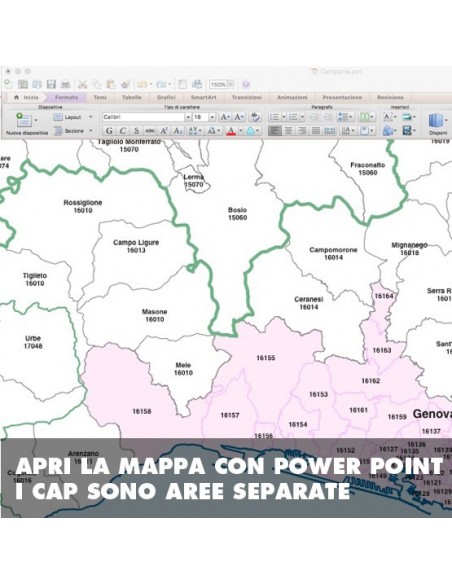
Task: Open the Revisione tab
Action: click(390, 97)
